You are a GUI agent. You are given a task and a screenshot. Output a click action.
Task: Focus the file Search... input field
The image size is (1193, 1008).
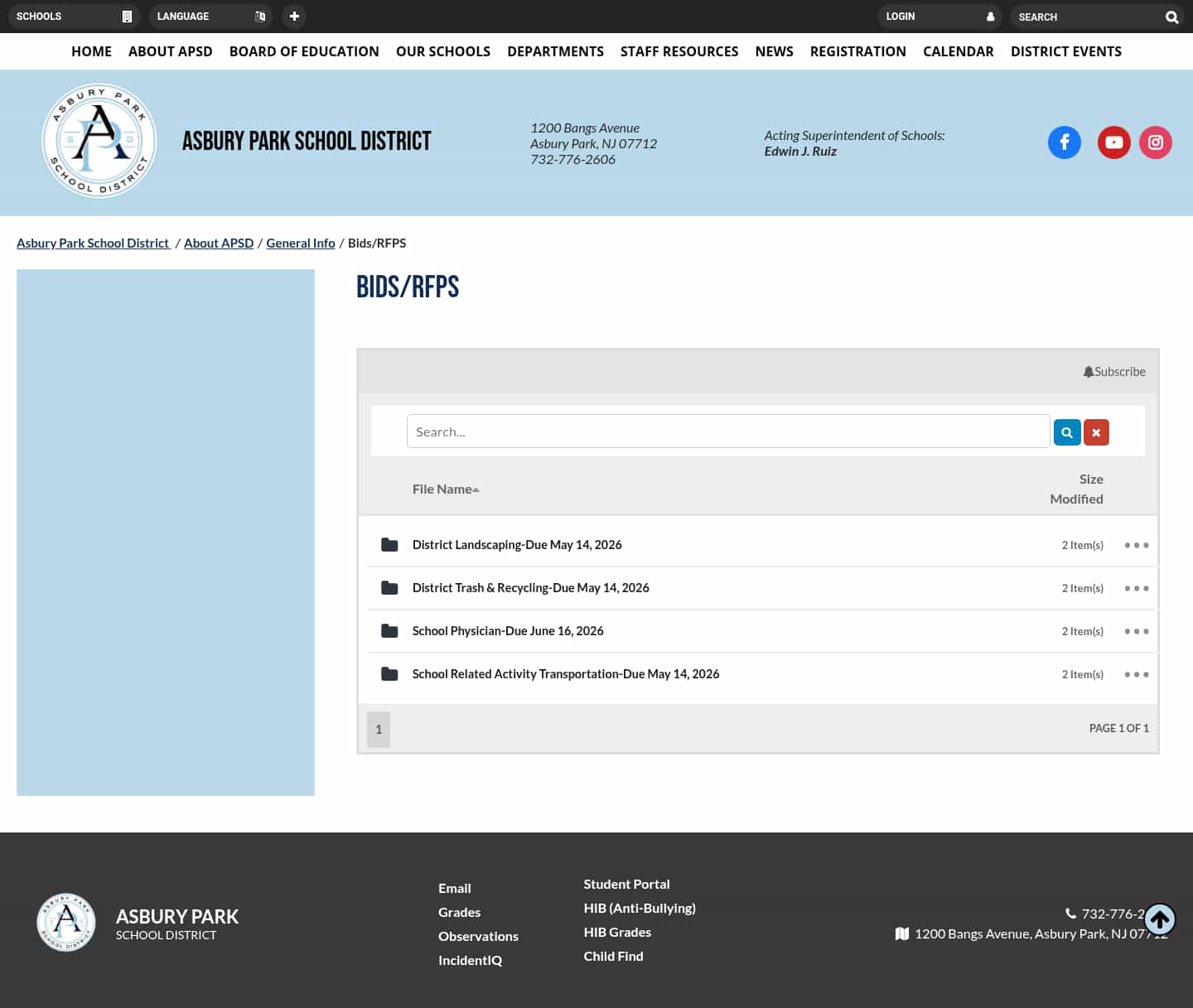coord(728,432)
